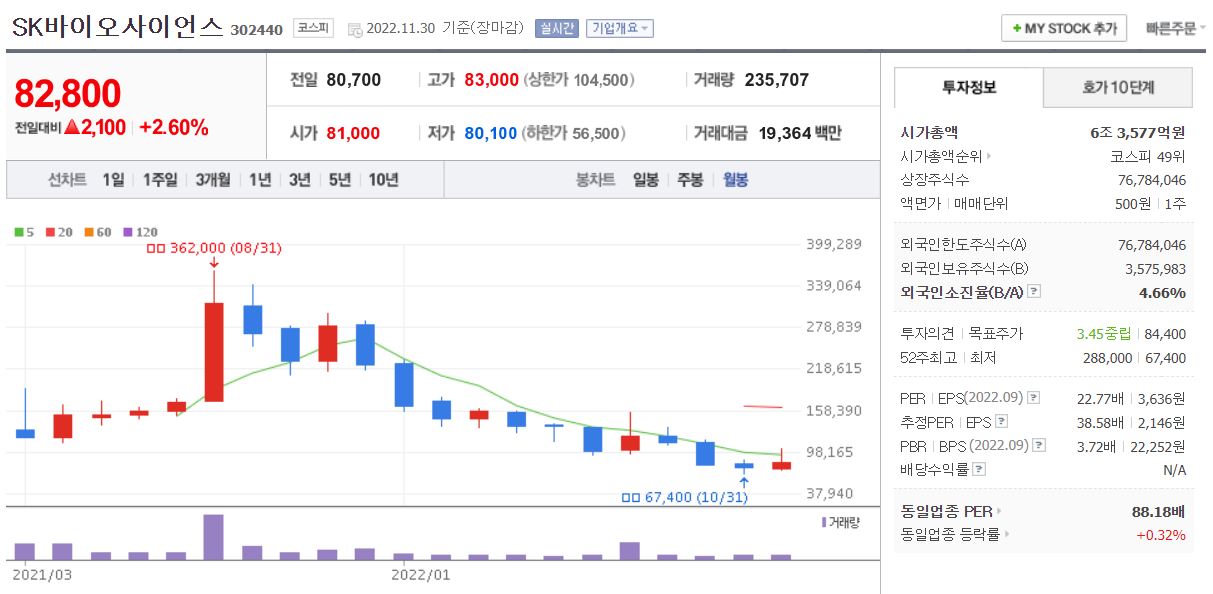Click the 2021/03 axis label
The height and width of the screenshot is (594, 1213).
coord(42,575)
